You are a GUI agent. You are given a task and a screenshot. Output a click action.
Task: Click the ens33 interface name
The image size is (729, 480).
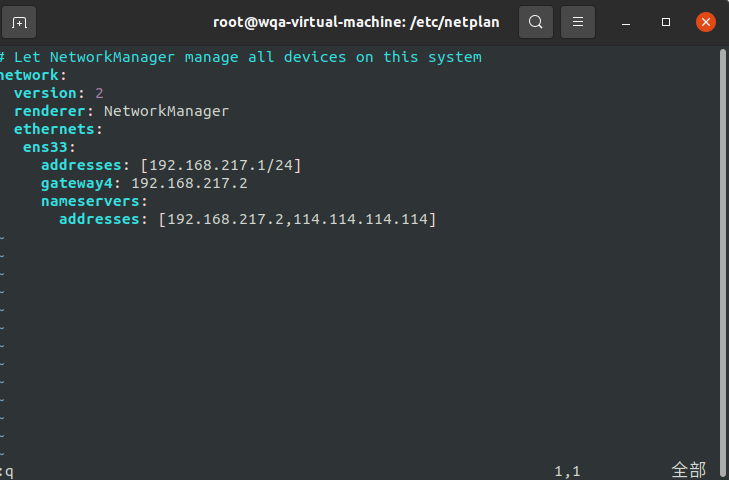(46, 147)
